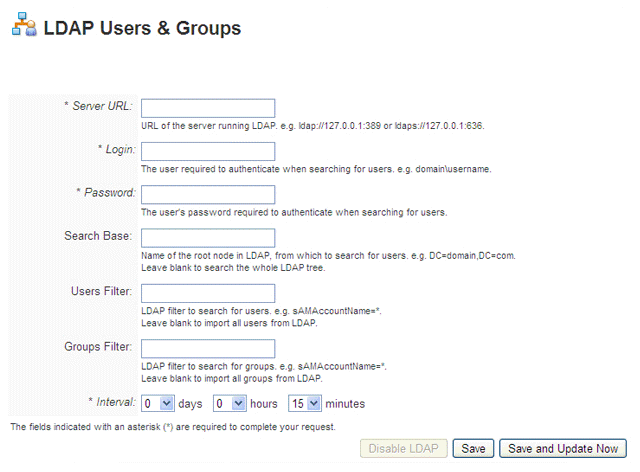Click the 'user's password required' hint text
640x472 pixels.
coord(294,212)
